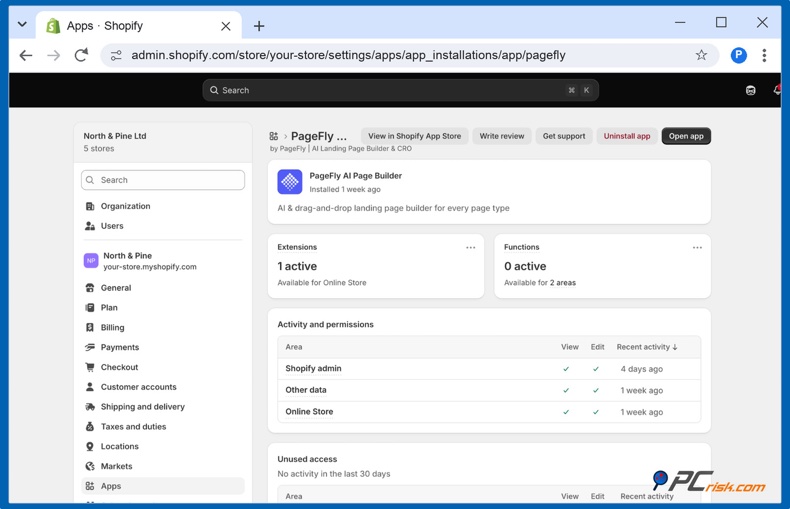
Task: Click the browser address bar URL
Action: click(348, 55)
